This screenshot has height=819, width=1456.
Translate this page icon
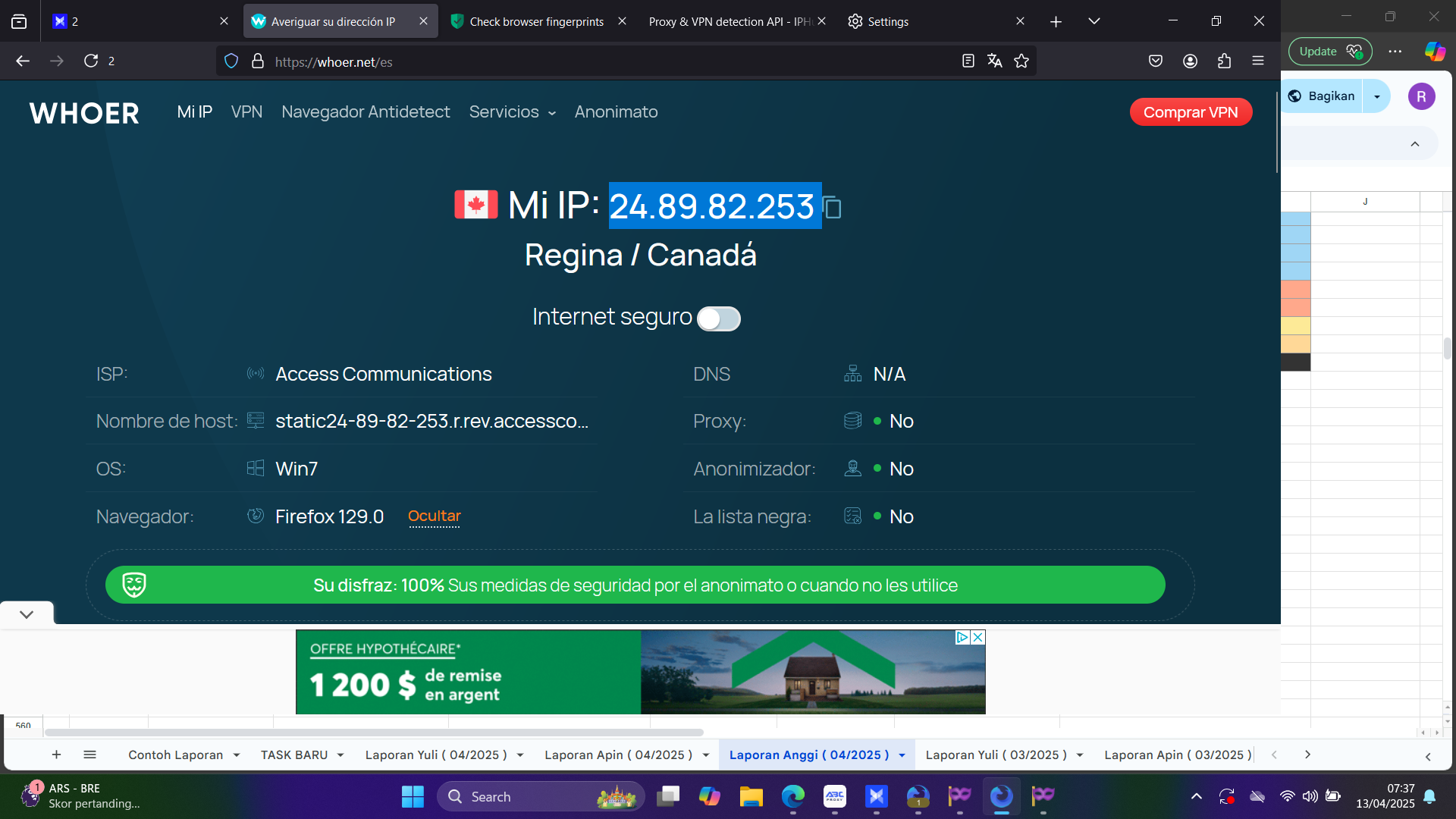[995, 61]
